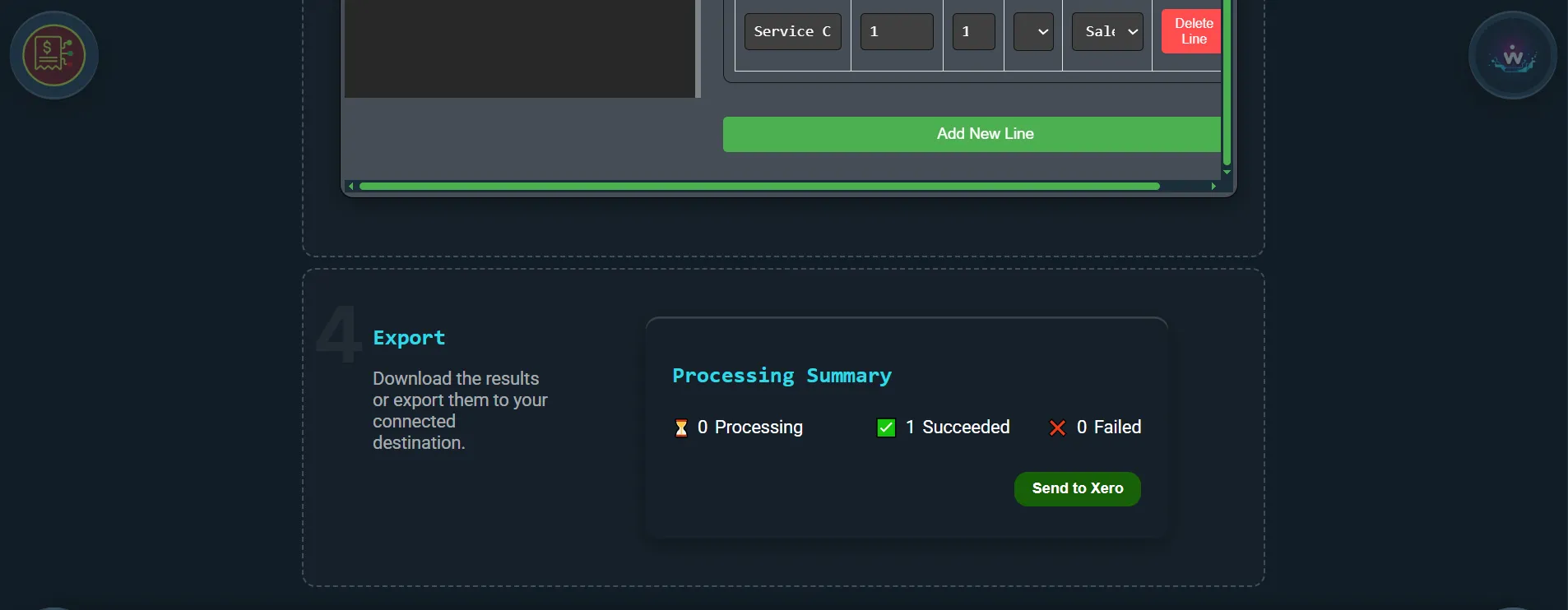Click Add New Line button
Viewport: 1568px width, 610px height.
click(x=972, y=134)
